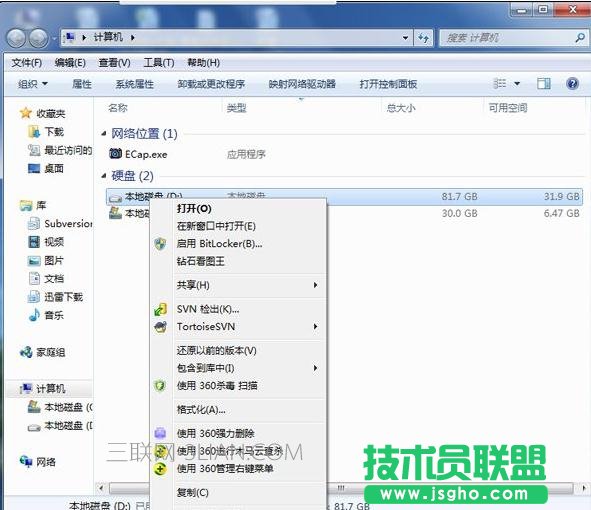
Task: Click the 桌面 icon in sidebar
Action: click(34, 168)
